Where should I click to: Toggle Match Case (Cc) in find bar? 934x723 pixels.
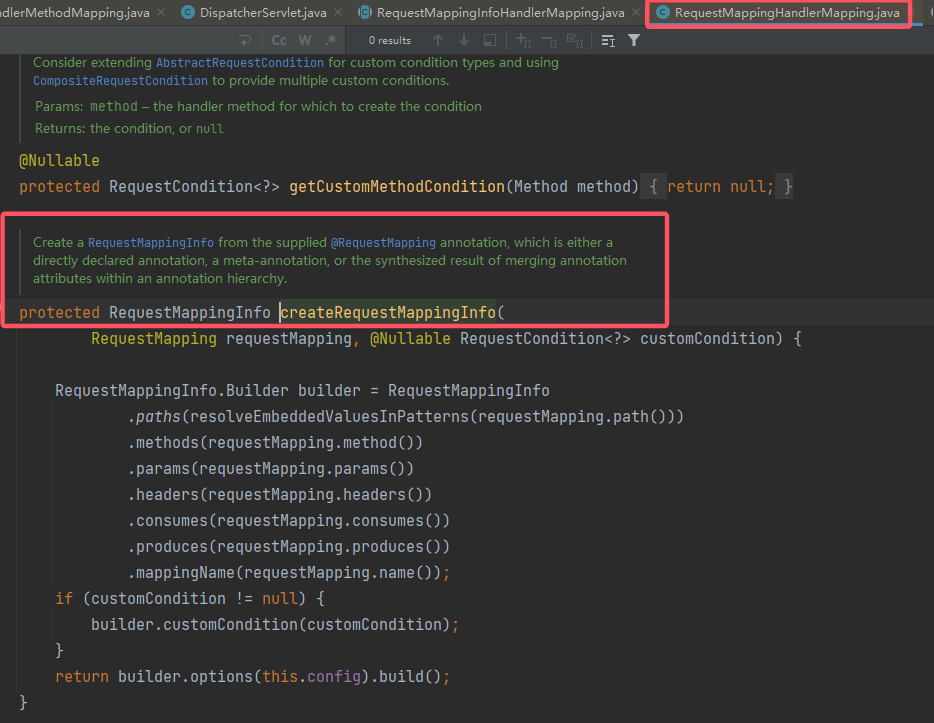tap(279, 40)
